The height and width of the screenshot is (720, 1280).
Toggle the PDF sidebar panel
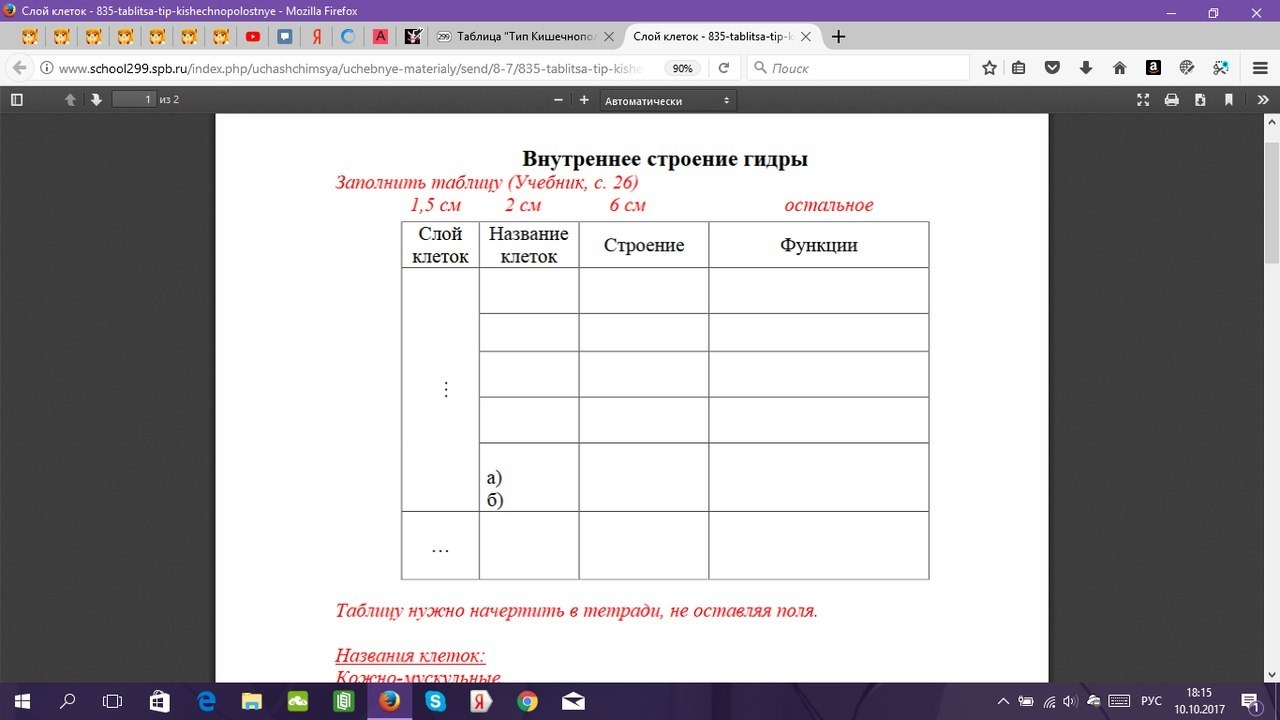(16, 99)
